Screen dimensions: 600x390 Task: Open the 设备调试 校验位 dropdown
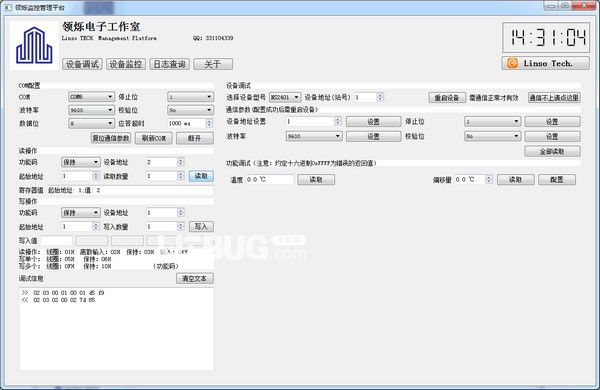[x=492, y=136]
